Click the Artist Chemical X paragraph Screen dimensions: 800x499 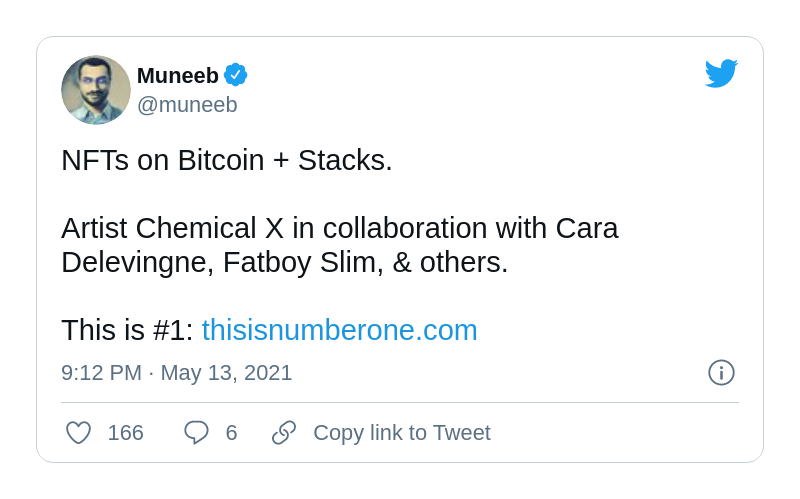(x=340, y=245)
